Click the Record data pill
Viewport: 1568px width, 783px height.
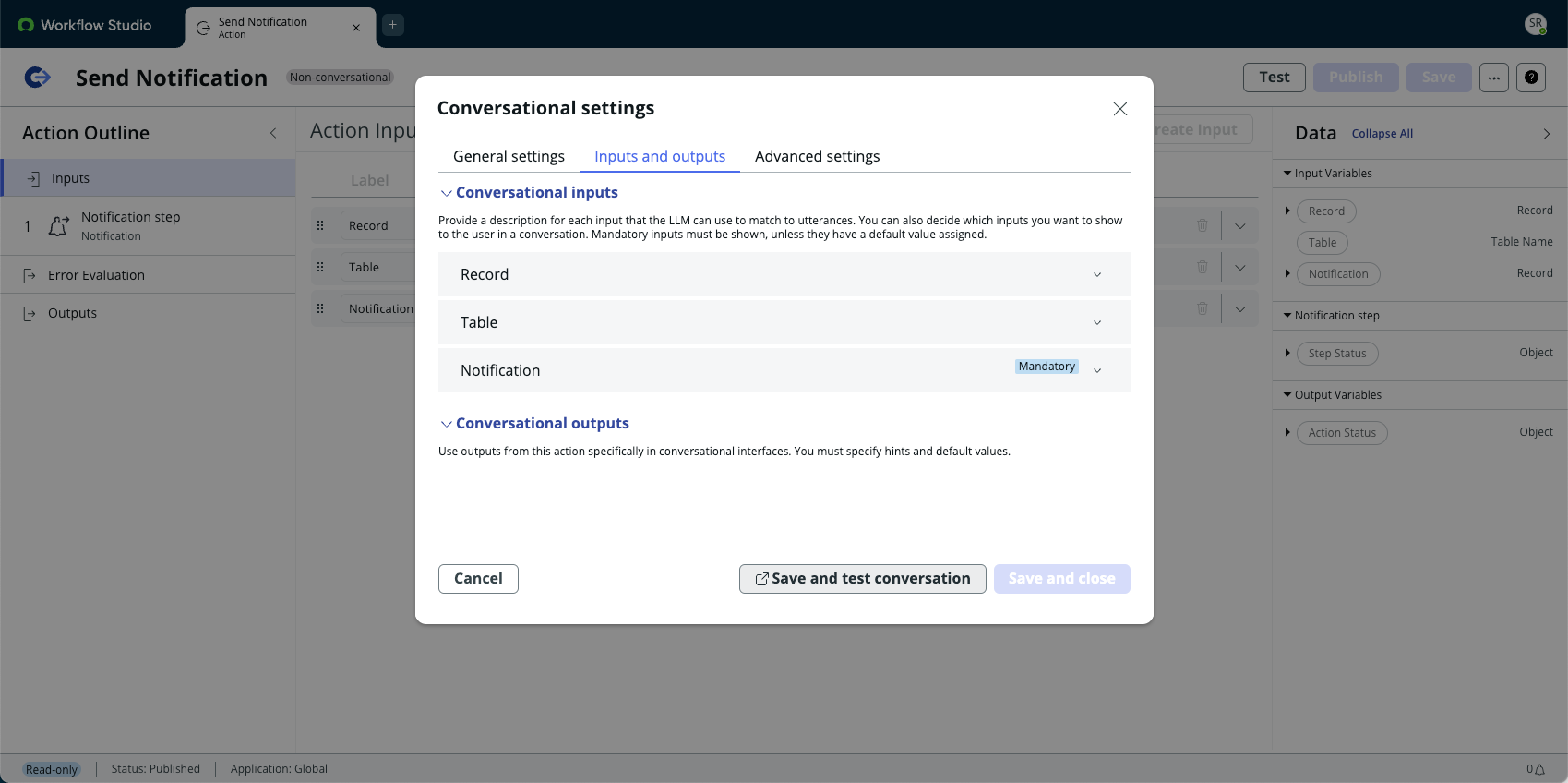1326,211
